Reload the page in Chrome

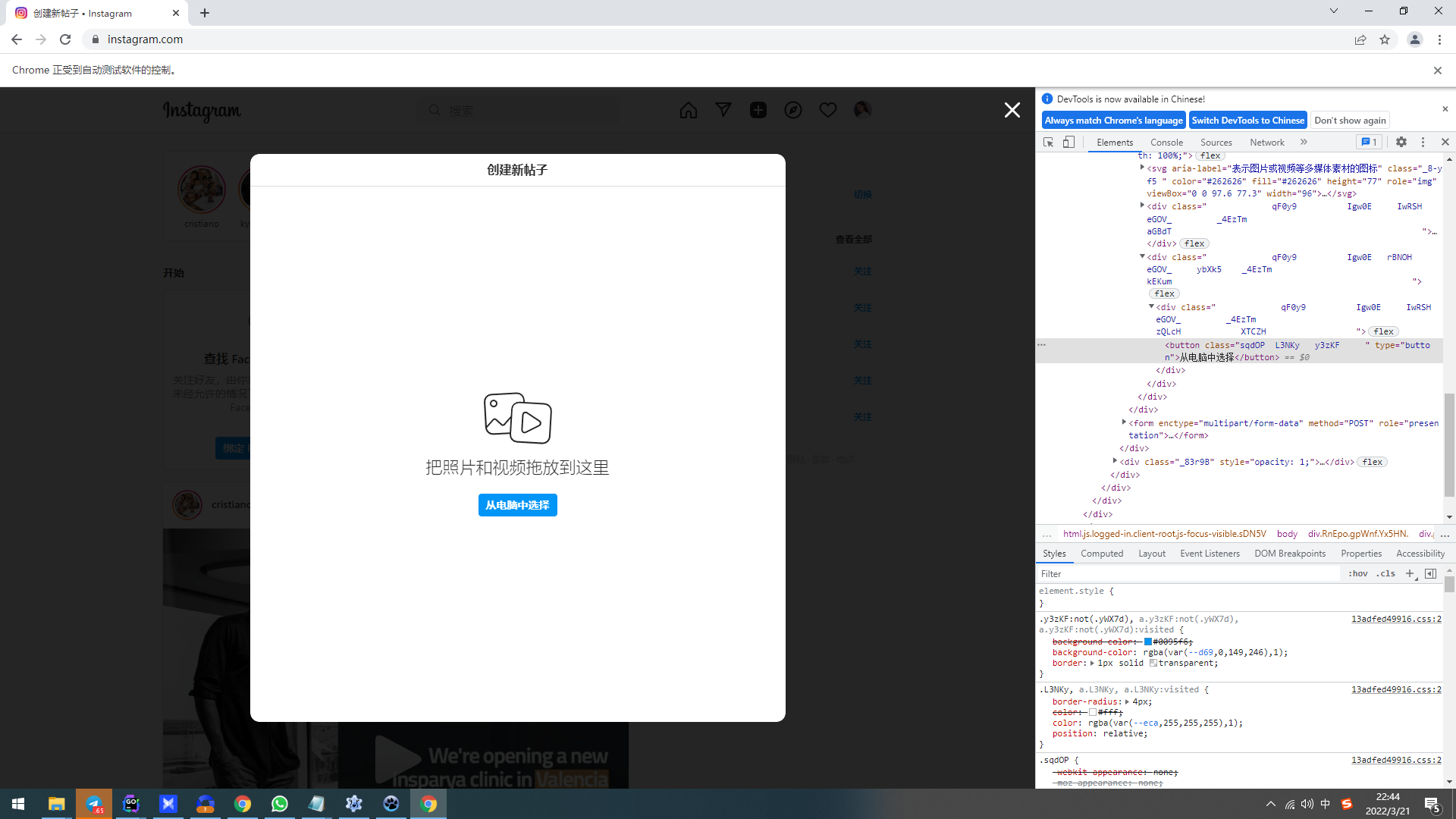coord(65,39)
